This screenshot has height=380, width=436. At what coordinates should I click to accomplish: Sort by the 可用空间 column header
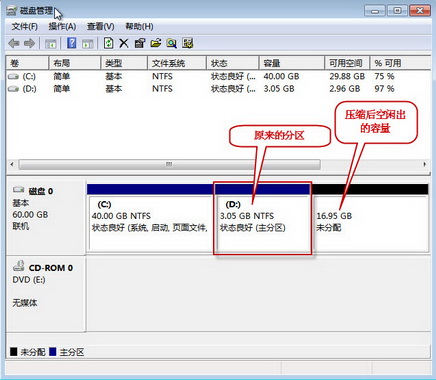(x=347, y=63)
